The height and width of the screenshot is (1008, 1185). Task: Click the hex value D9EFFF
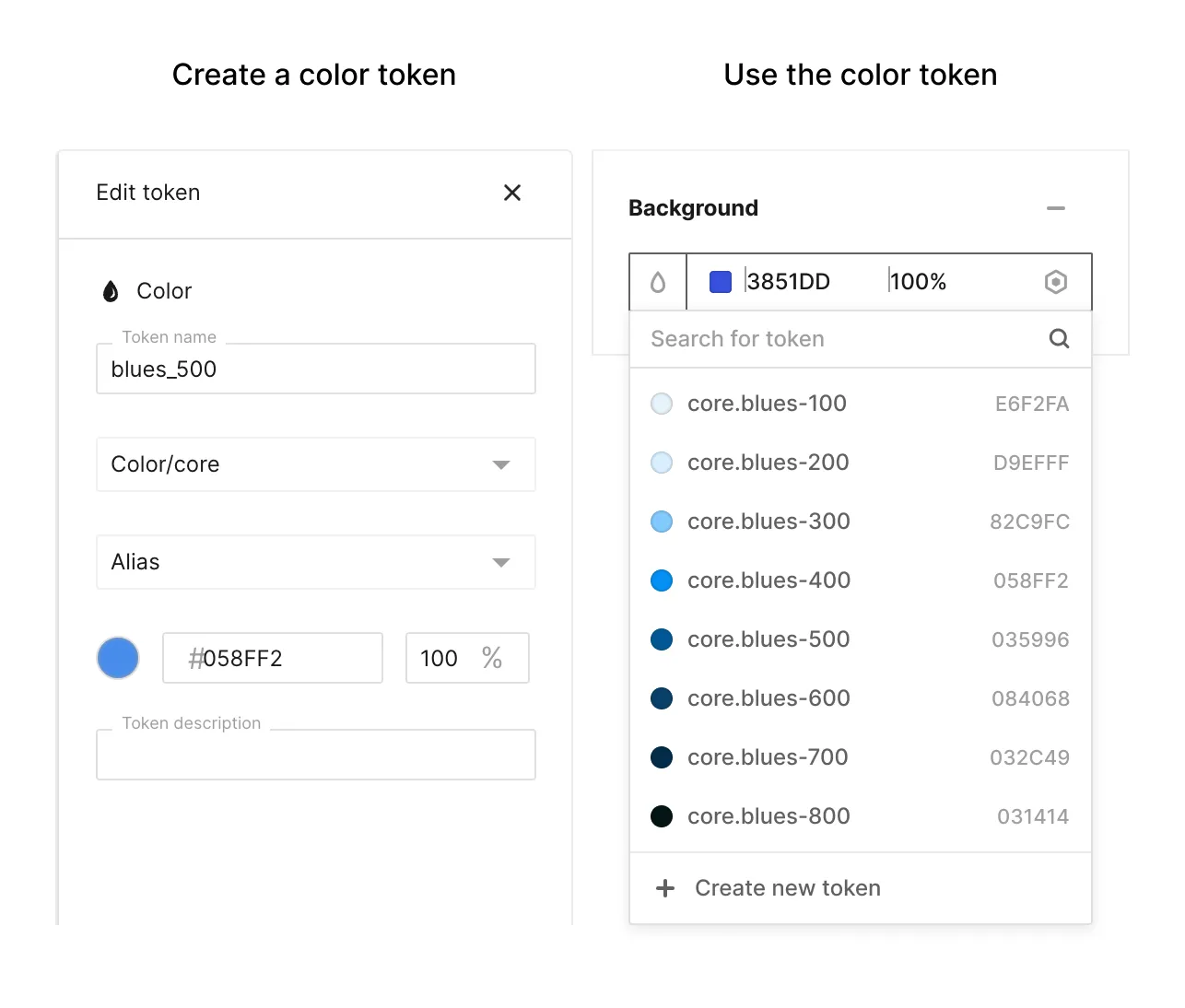pos(1031,463)
